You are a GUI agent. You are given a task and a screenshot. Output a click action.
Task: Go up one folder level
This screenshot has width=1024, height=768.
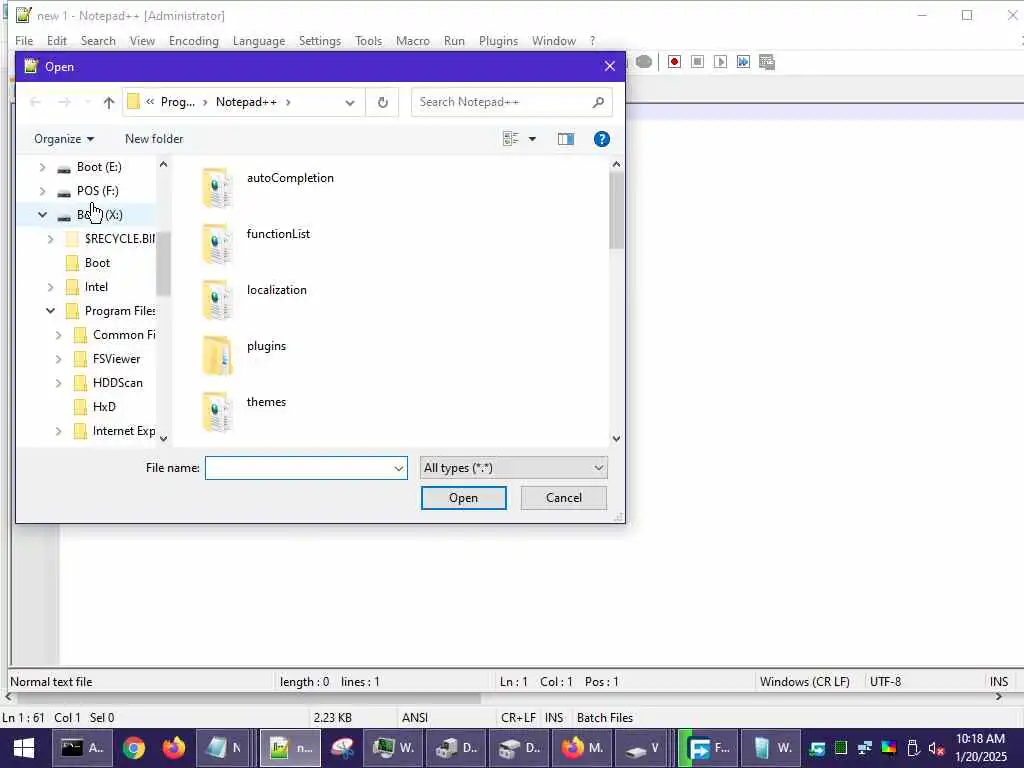point(109,103)
